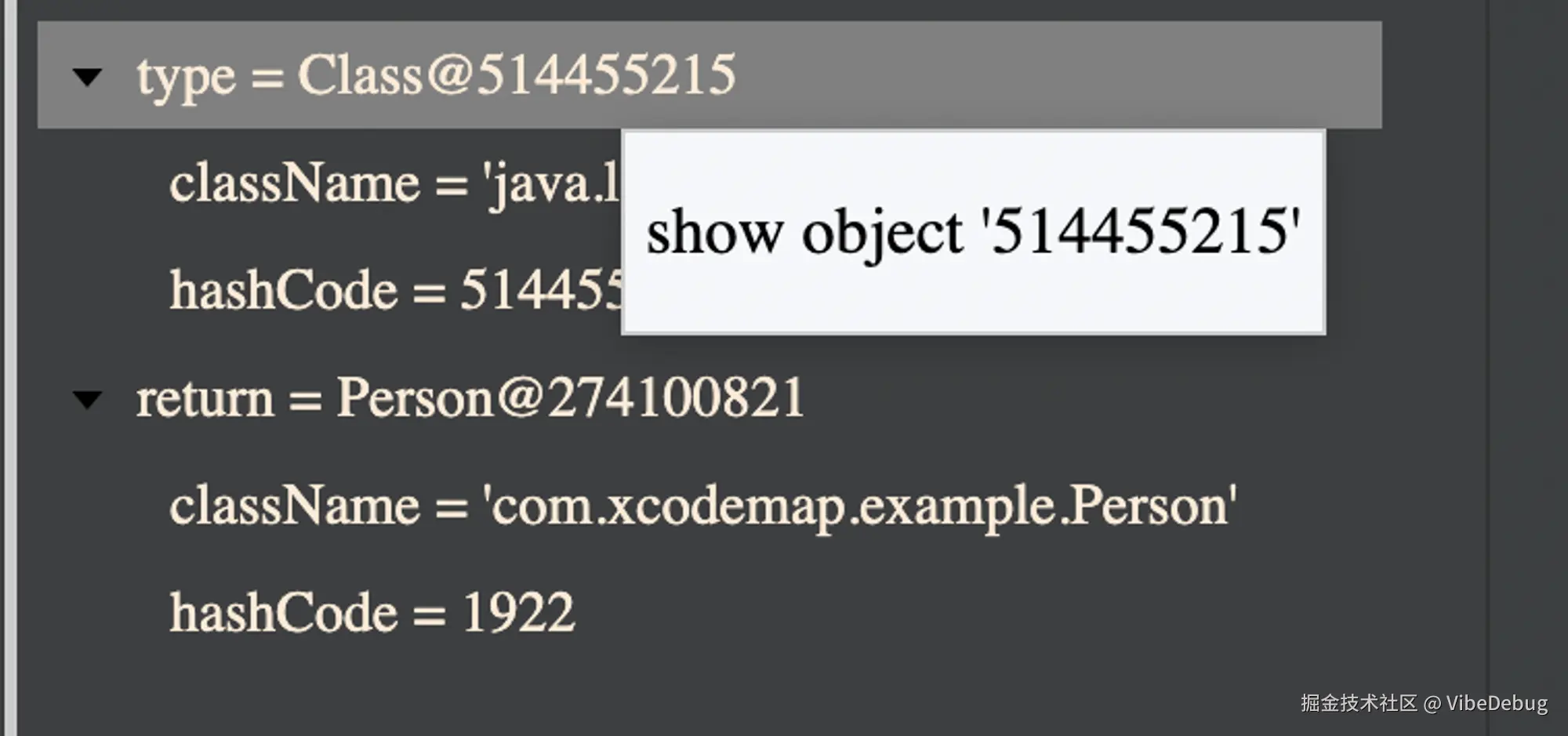Click the Class@514455215 object reference

[x=516, y=75]
